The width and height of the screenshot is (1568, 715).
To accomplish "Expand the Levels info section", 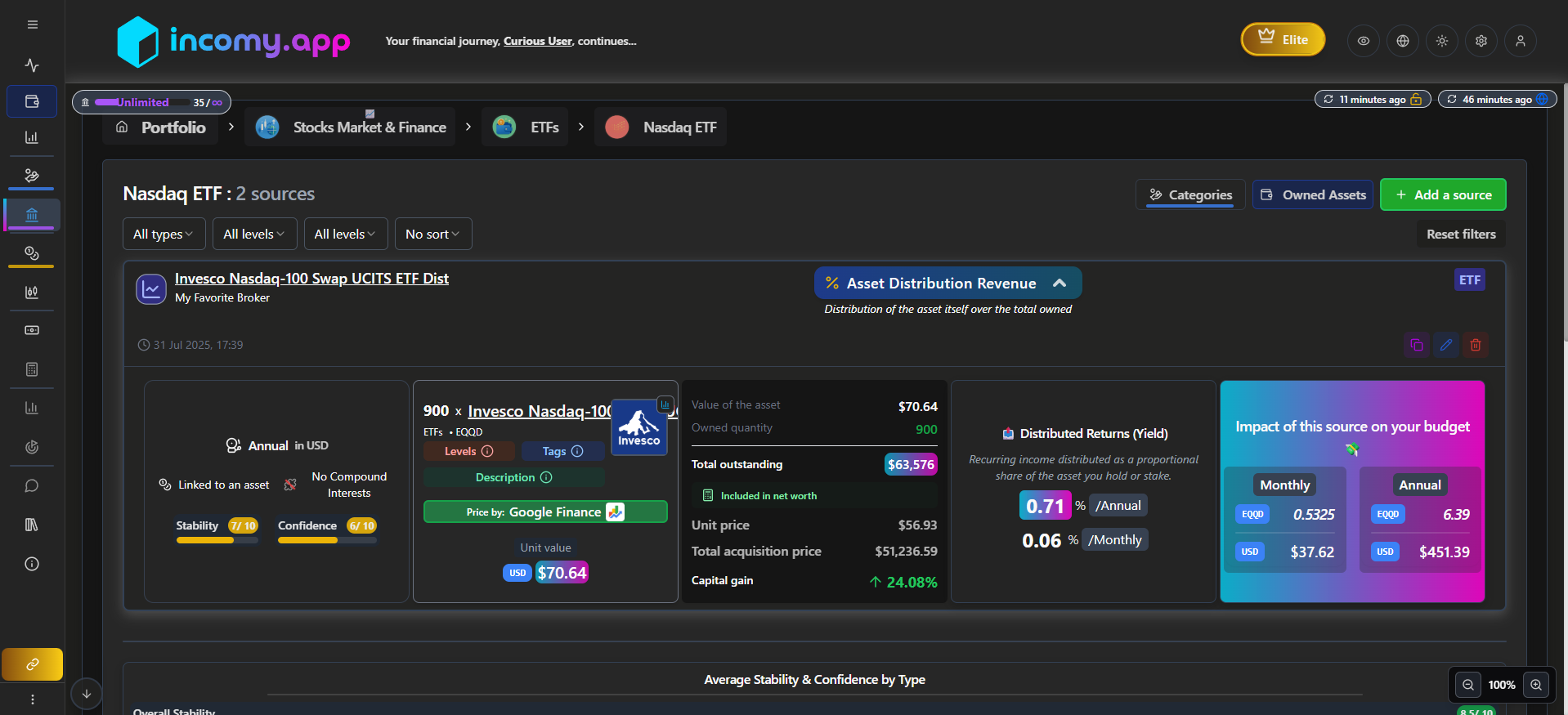I will point(469,451).
